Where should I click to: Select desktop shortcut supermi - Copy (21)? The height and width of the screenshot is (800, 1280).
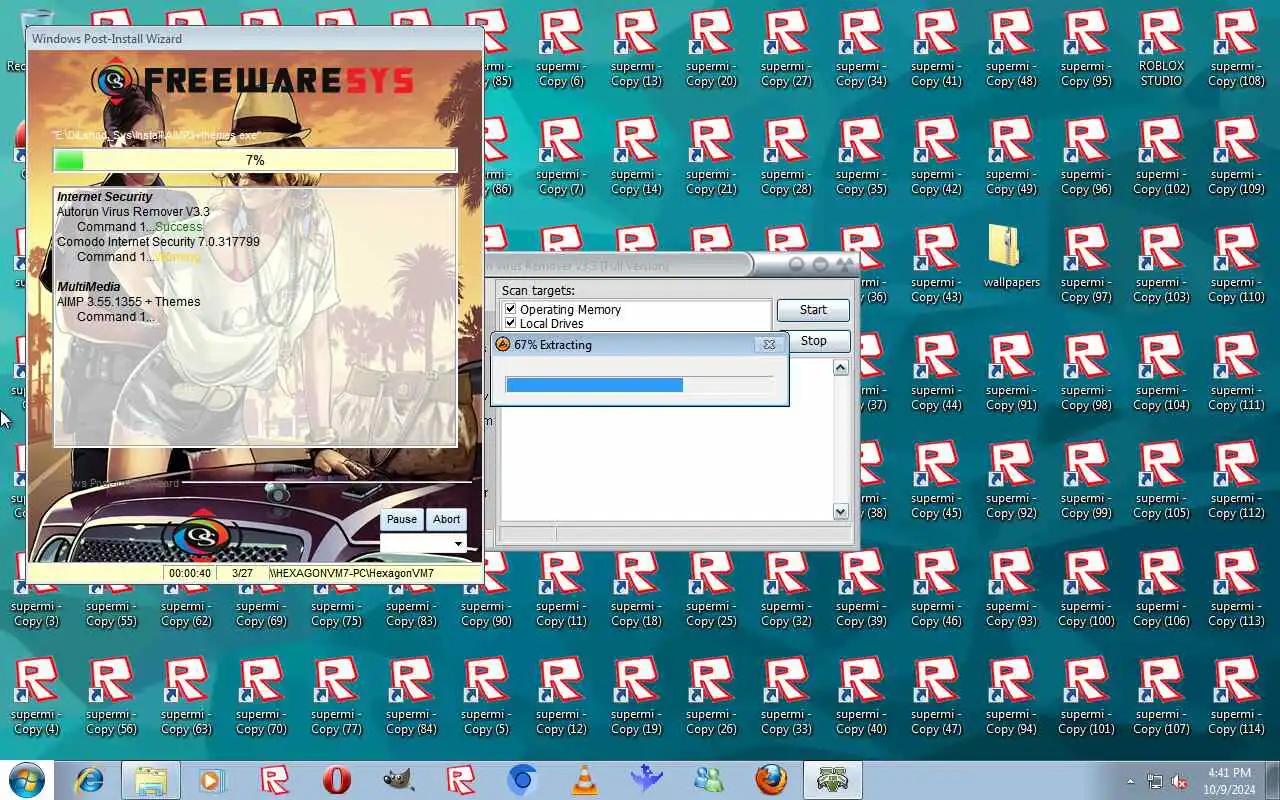tap(711, 156)
